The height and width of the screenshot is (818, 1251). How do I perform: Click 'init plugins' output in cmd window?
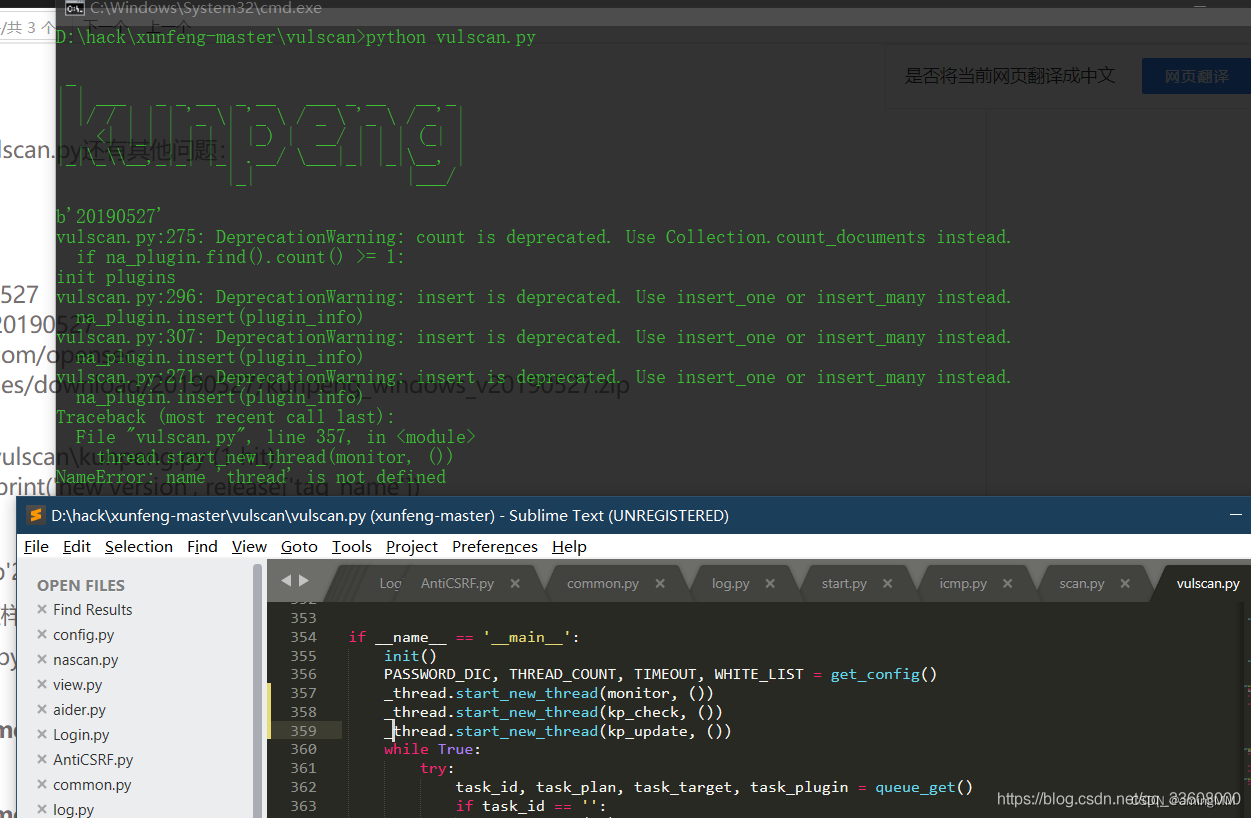(x=116, y=277)
